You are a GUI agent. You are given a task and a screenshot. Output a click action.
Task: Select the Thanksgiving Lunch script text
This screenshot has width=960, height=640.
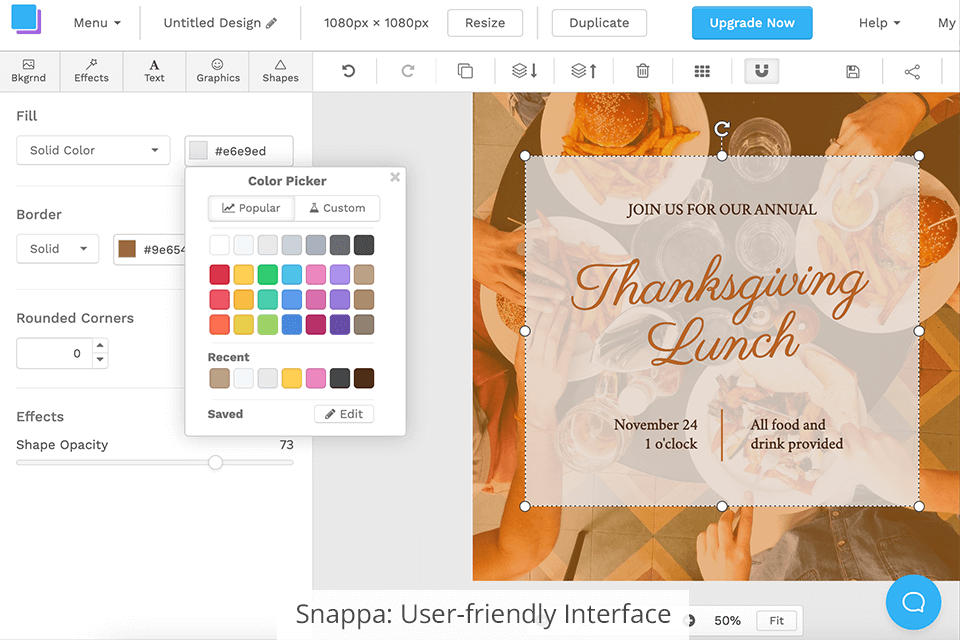point(720,312)
